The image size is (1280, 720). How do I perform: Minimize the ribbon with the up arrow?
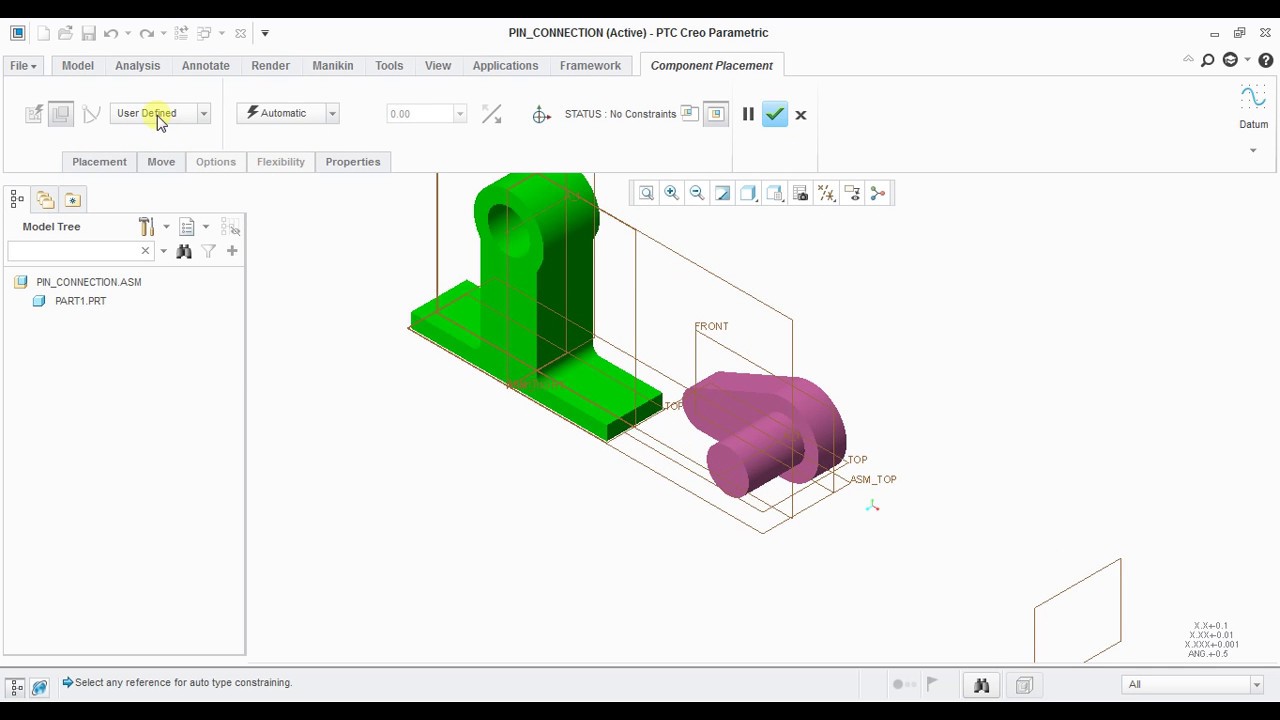click(x=1188, y=60)
